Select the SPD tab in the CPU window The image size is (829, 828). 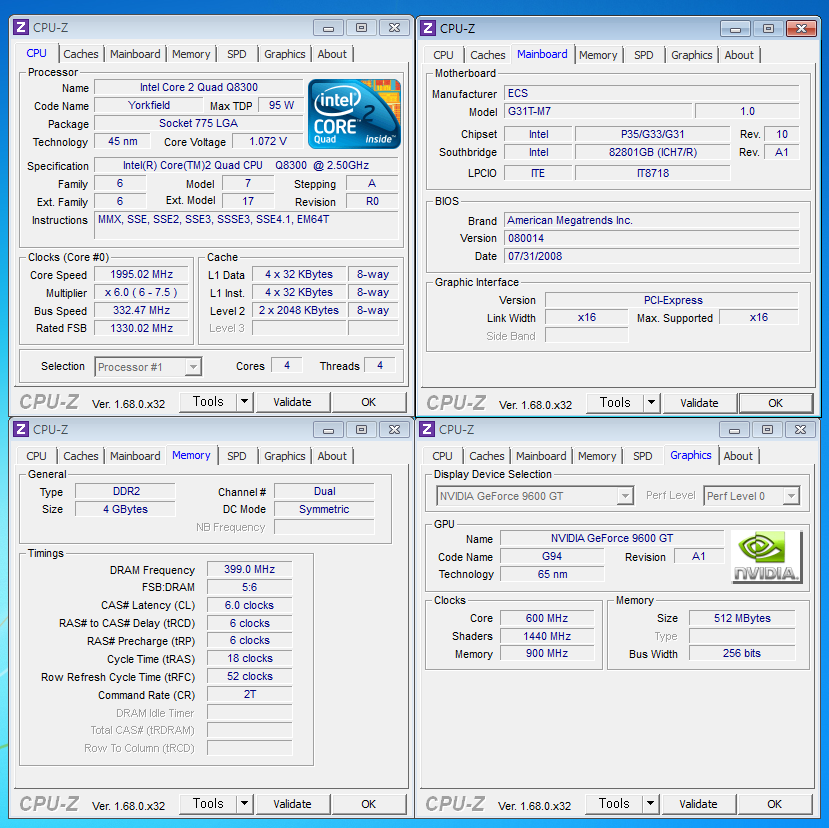(x=236, y=54)
